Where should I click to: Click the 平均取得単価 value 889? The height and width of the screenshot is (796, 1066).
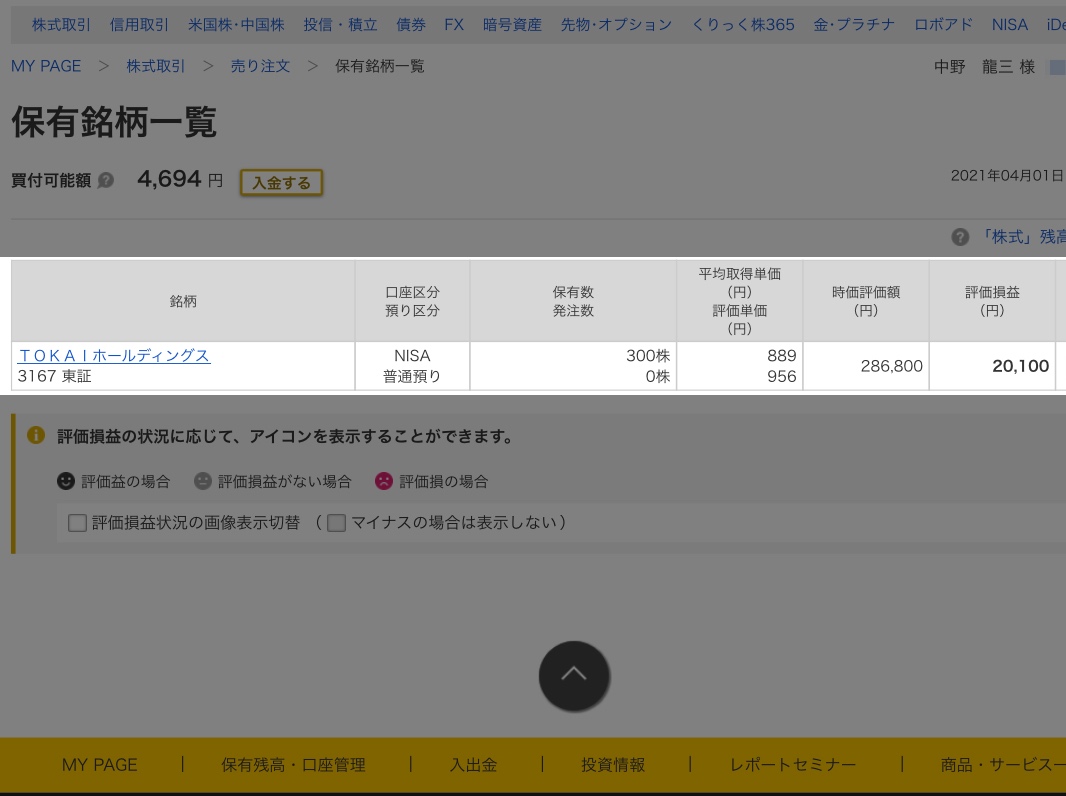781,356
